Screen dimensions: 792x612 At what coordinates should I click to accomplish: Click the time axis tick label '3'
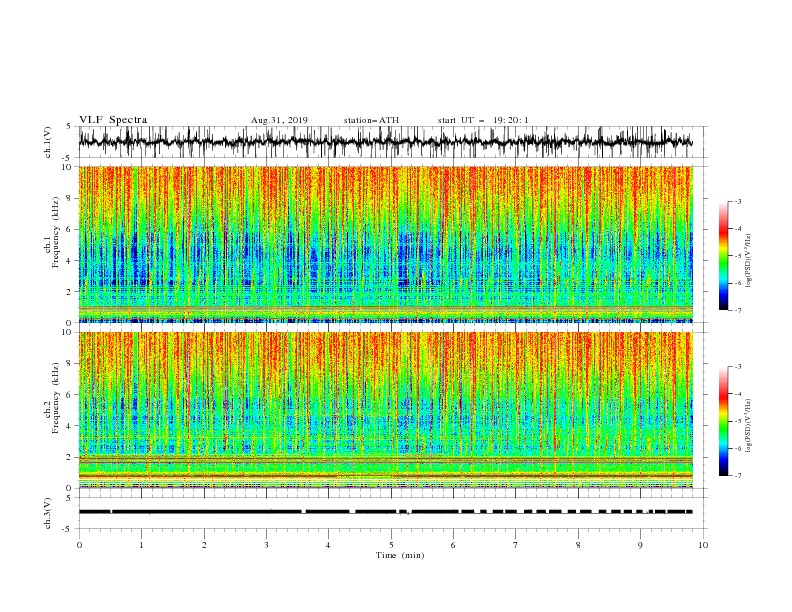coord(266,545)
